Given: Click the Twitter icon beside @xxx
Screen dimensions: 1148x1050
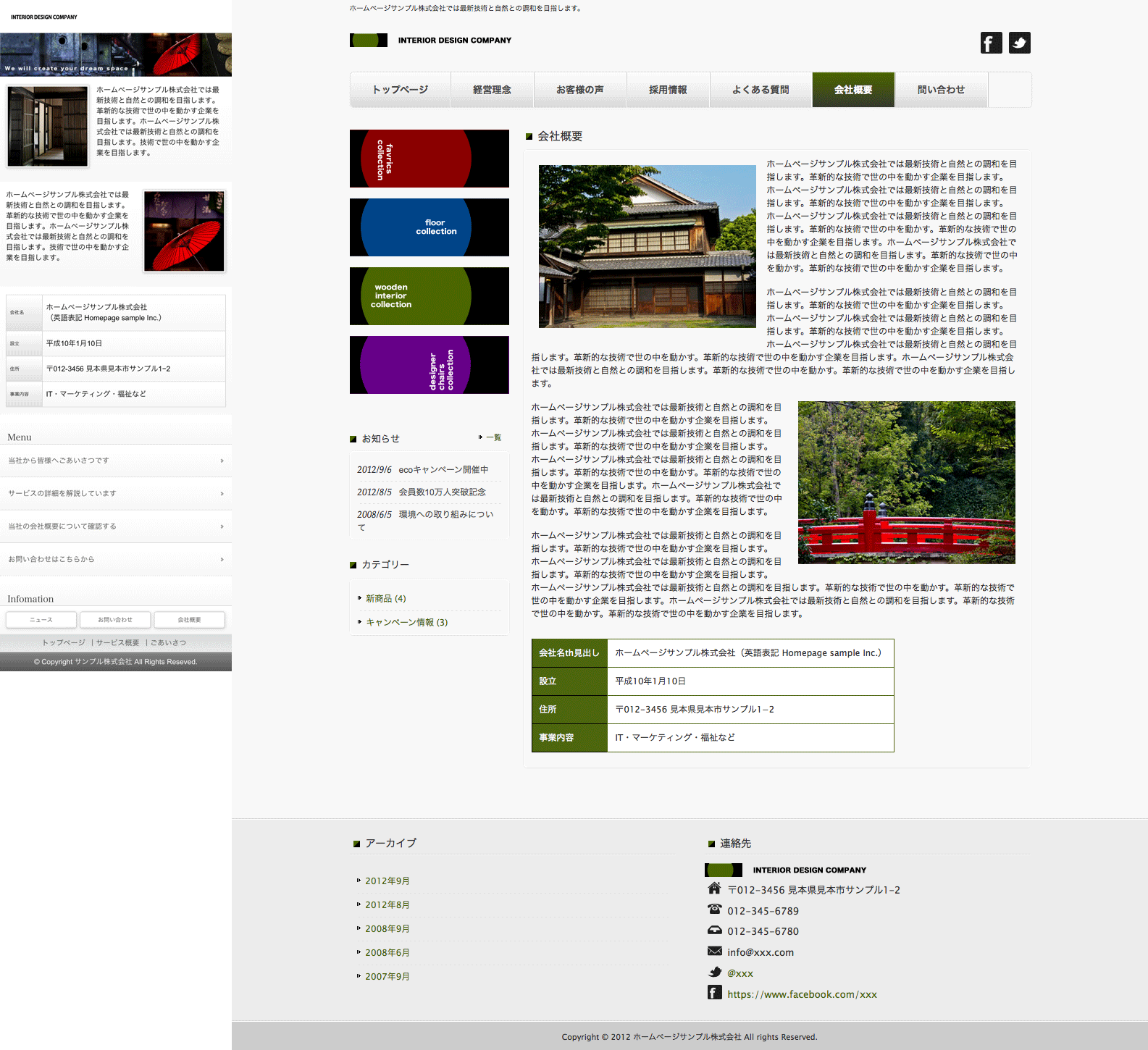Looking at the screenshot, I should (714, 972).
